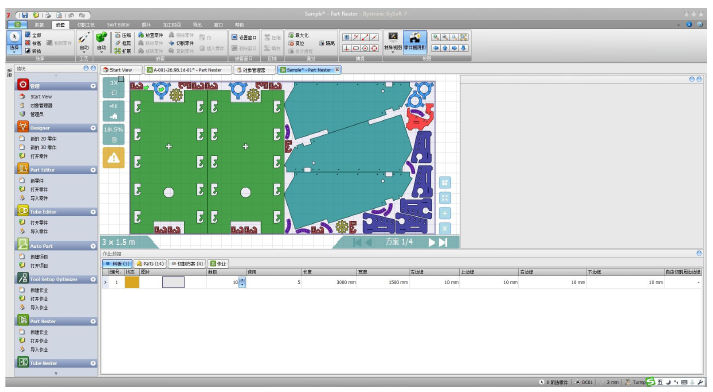
Task: Click the orange status swatch in row 1
Action: coord(132,282)
